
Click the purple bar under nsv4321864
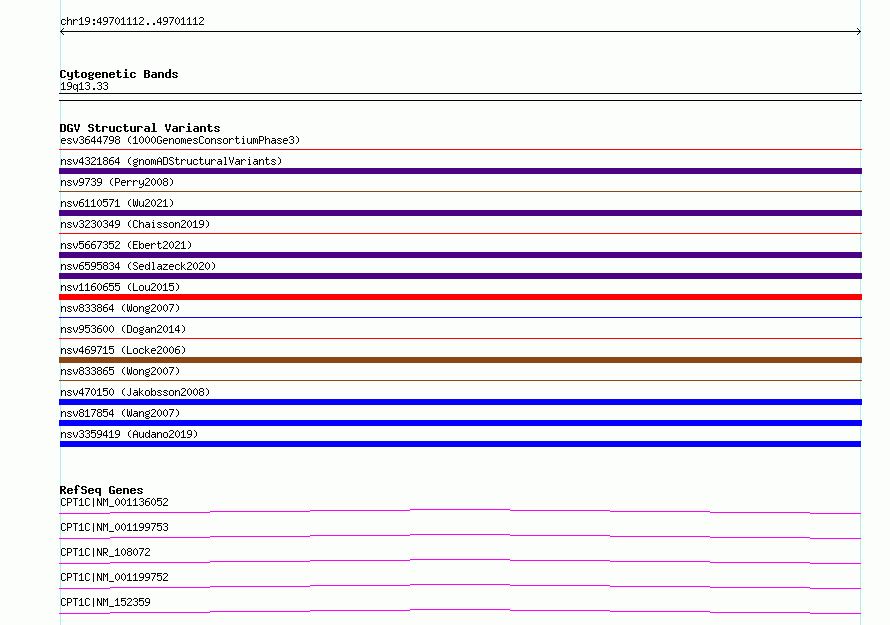point(460,171)
